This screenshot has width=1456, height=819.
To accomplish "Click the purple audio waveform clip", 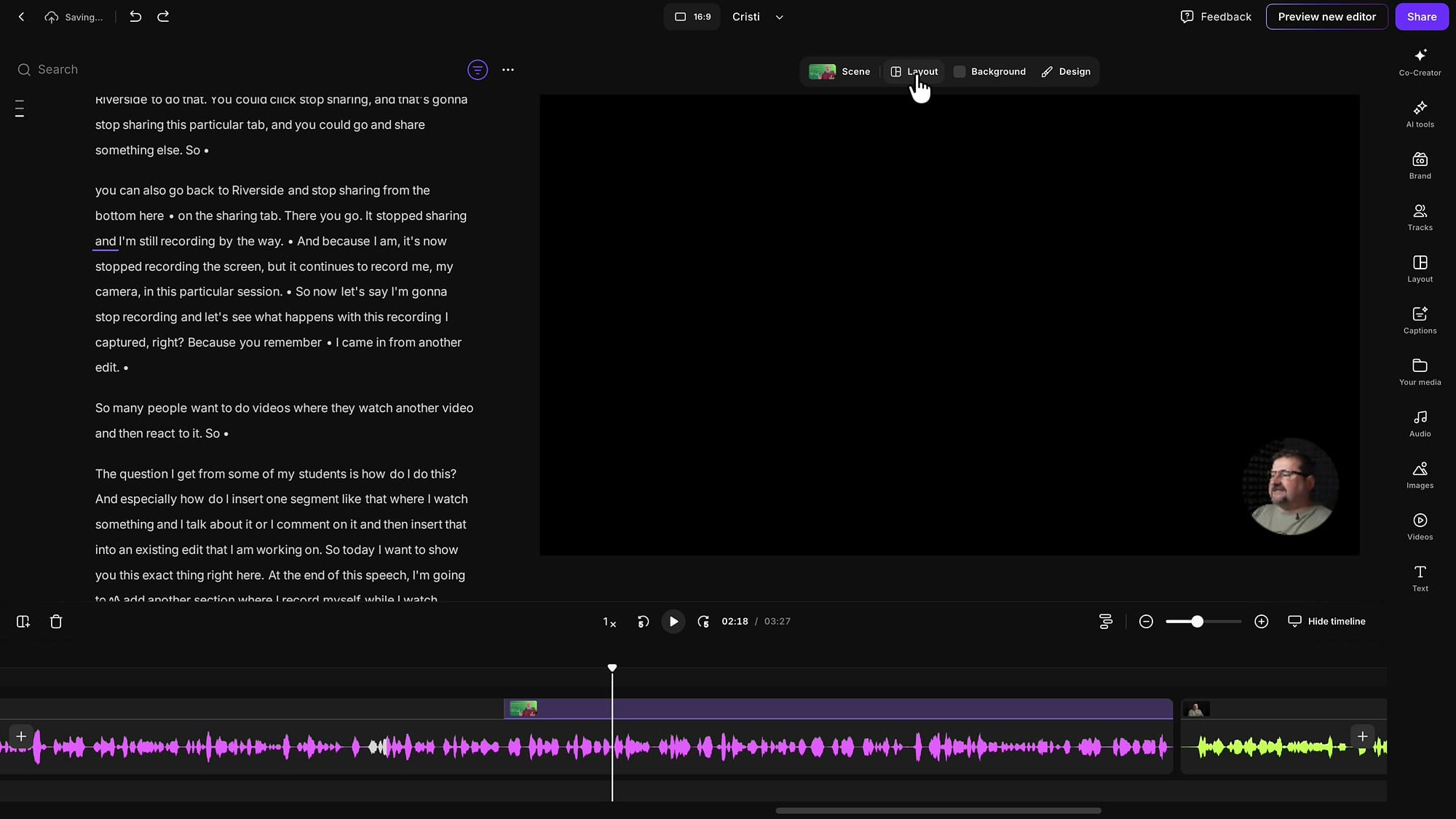I will pyautogui.click(x=586, y=747).
